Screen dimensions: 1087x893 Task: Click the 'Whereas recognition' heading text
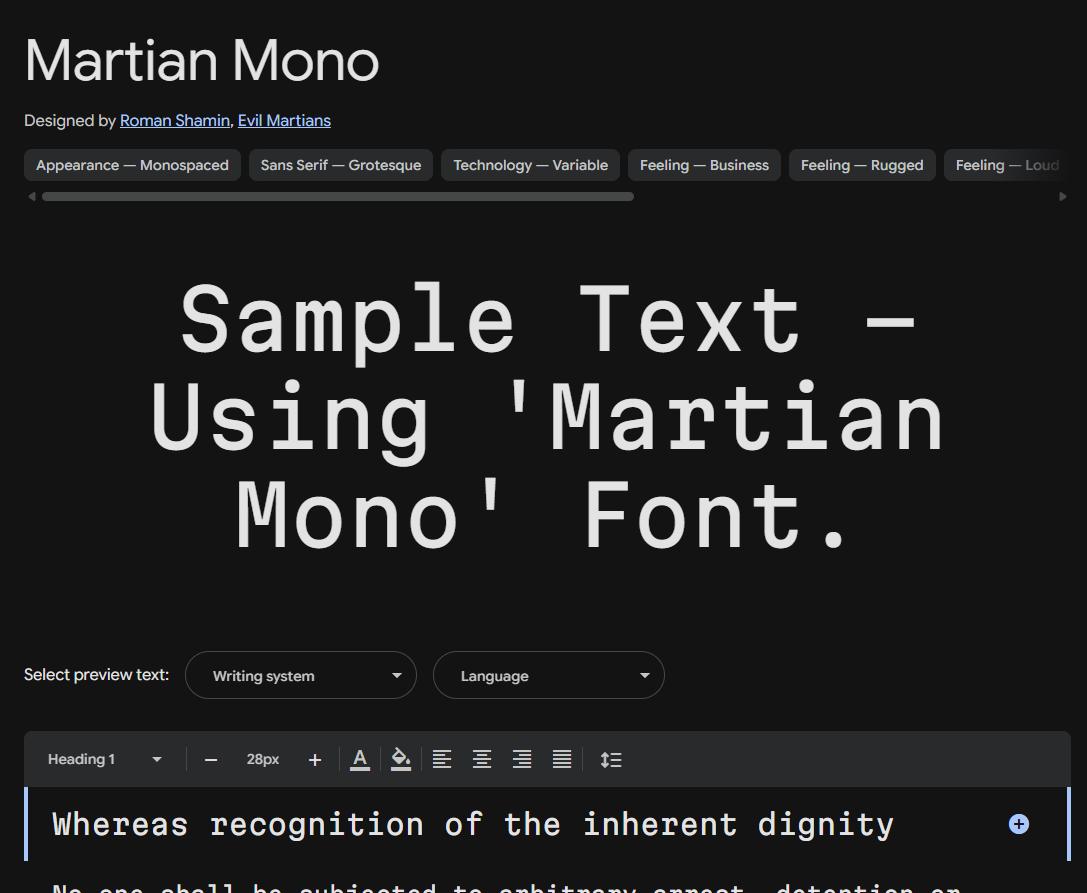[x=473, y=824]
